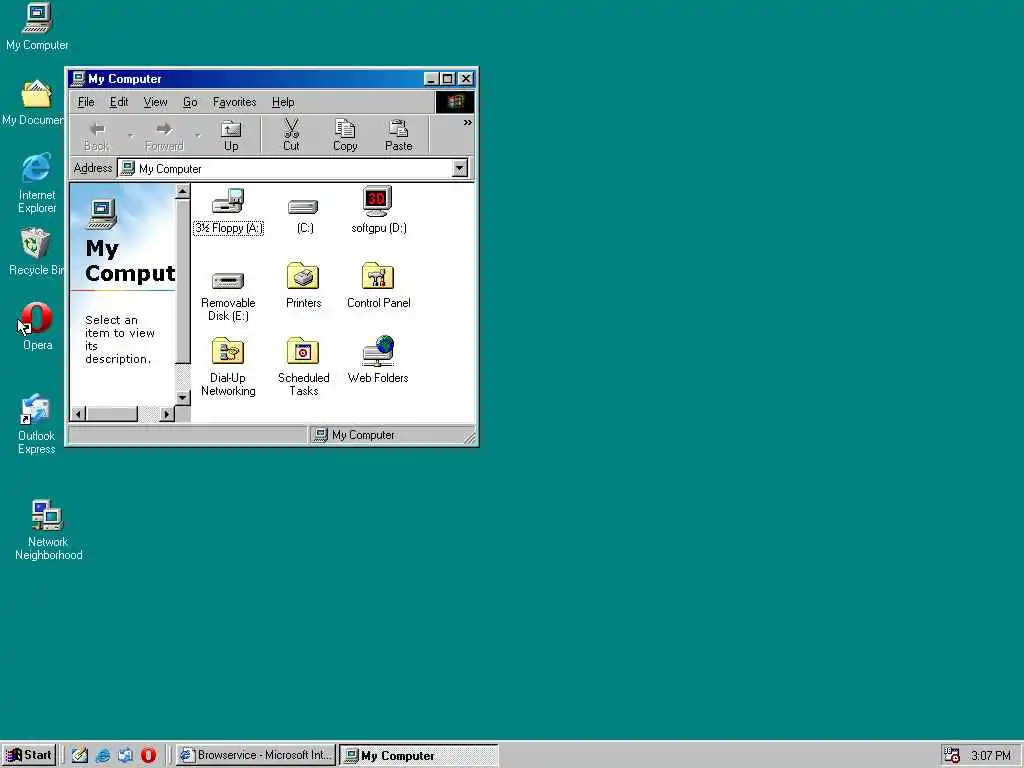Select the Opera desktop icon
Image resolution: width=1024 pixels, height=768 pixels.
37,327
